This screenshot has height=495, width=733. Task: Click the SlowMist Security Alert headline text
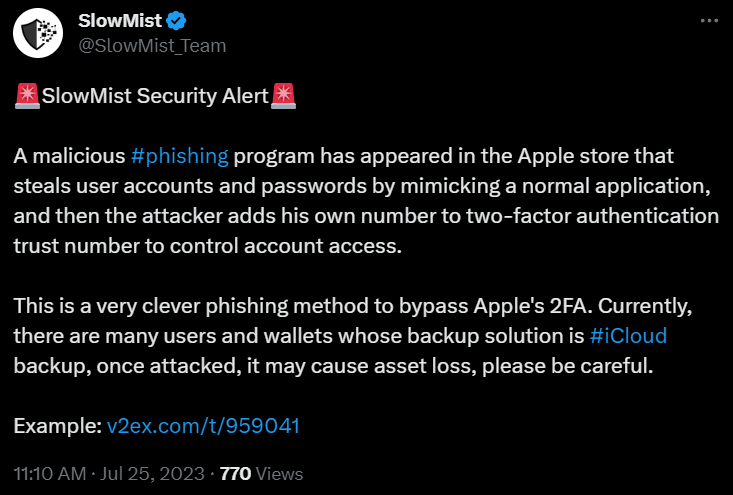pyautogui.click(x=155, y=96)
